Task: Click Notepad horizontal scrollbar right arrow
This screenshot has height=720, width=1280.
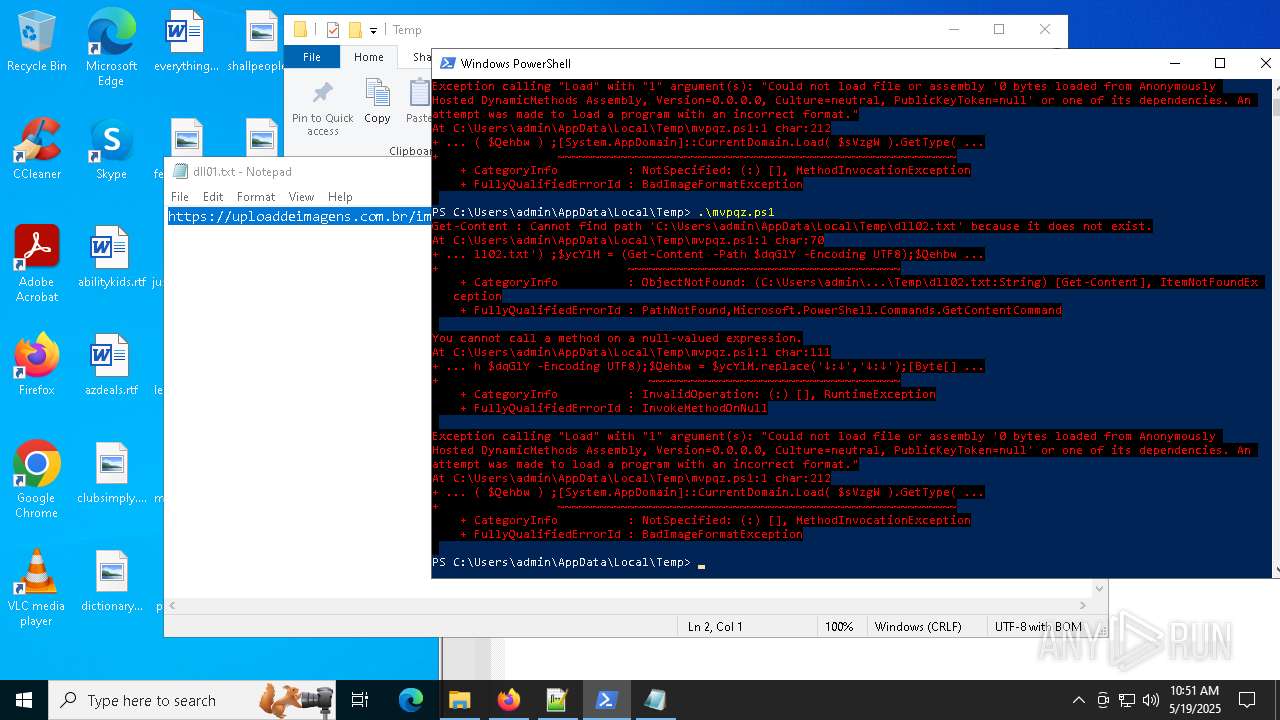Action: (x=1082, y=605)
